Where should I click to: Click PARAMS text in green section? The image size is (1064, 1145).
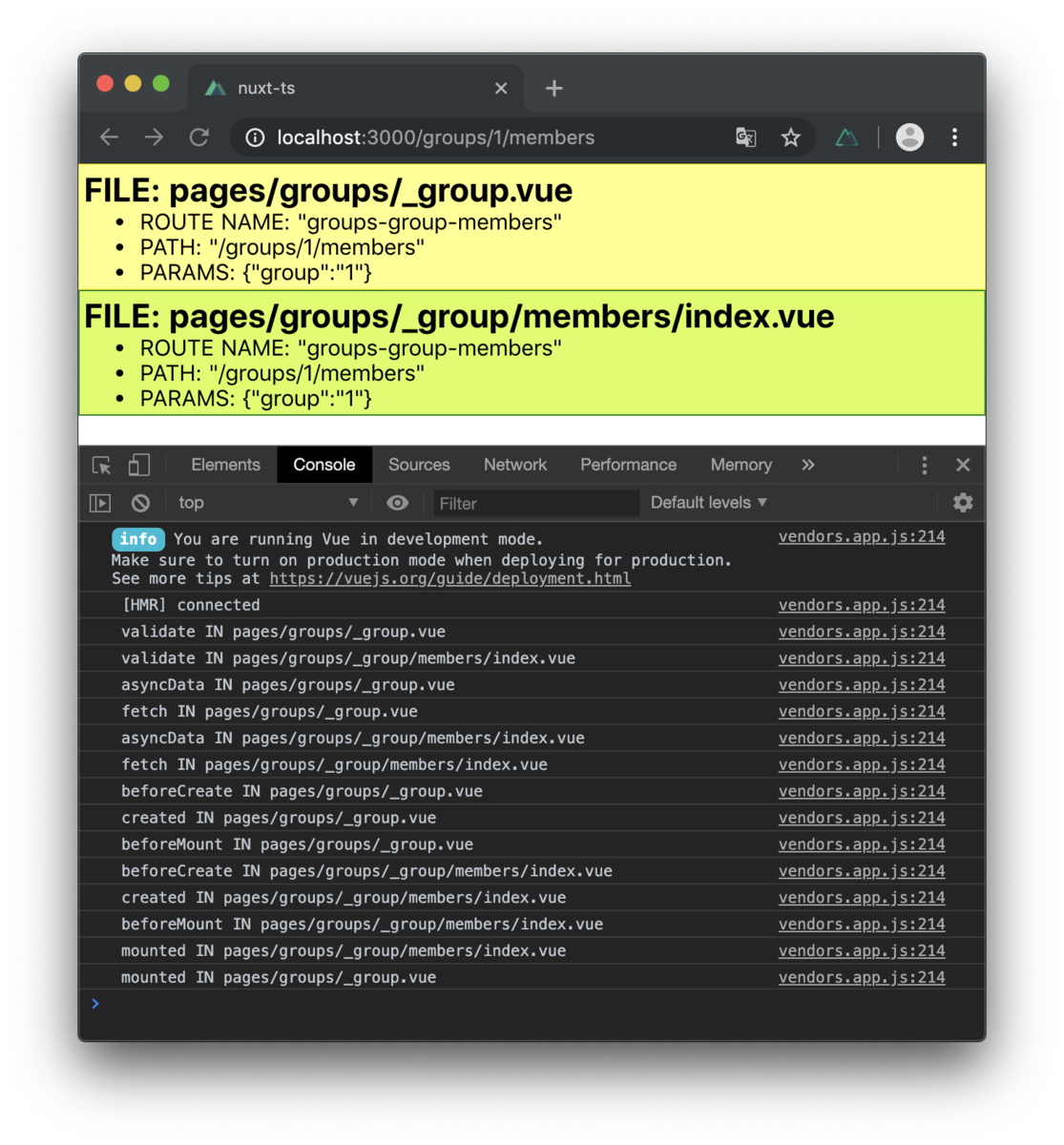pos(256,399)
